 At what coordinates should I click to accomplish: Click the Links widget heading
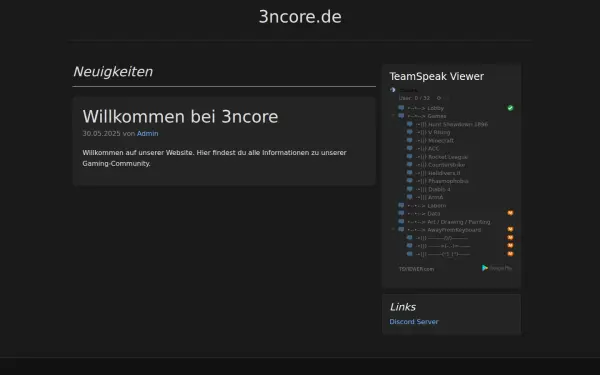(x=403, y=307)
